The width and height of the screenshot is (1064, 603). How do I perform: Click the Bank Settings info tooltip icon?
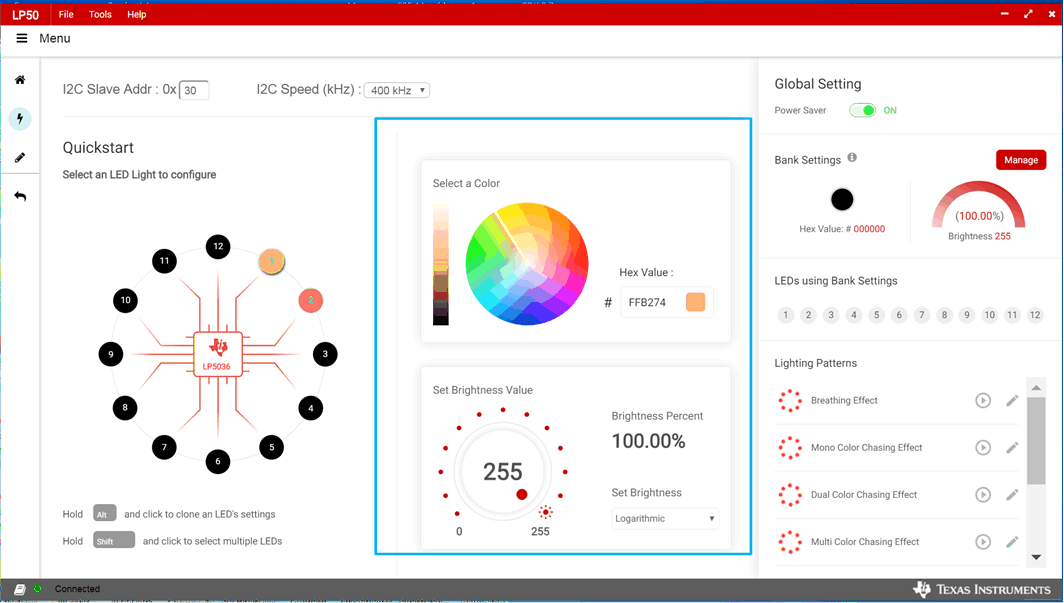pyautogui.click(x=851, y=158)
